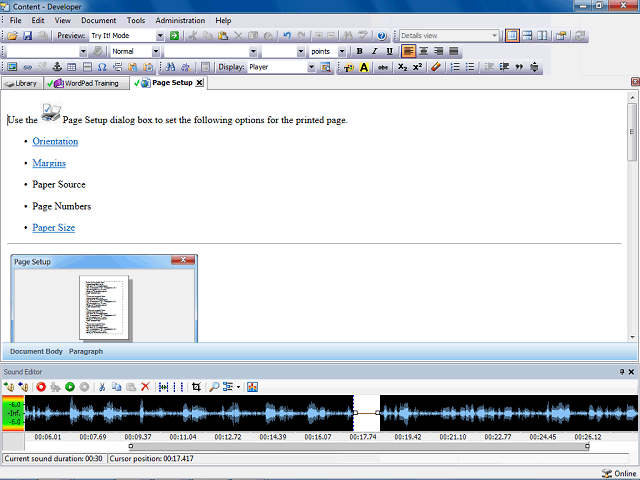
Task: Insert a table with the grid icon
Action: click(71, 67)
